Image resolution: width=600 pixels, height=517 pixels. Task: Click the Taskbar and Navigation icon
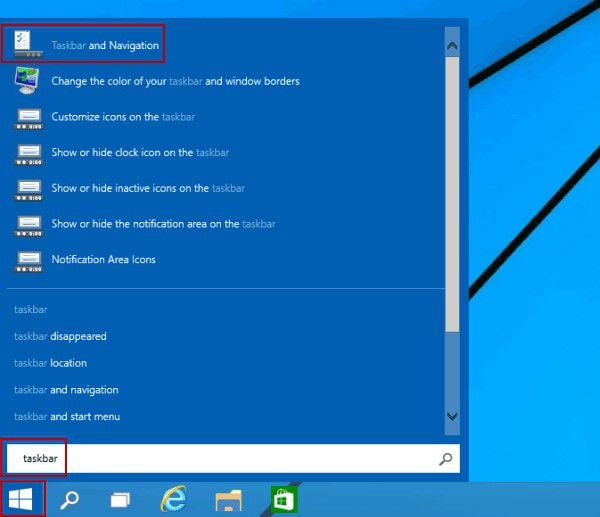pyautogui.click(x=27, y=45)
